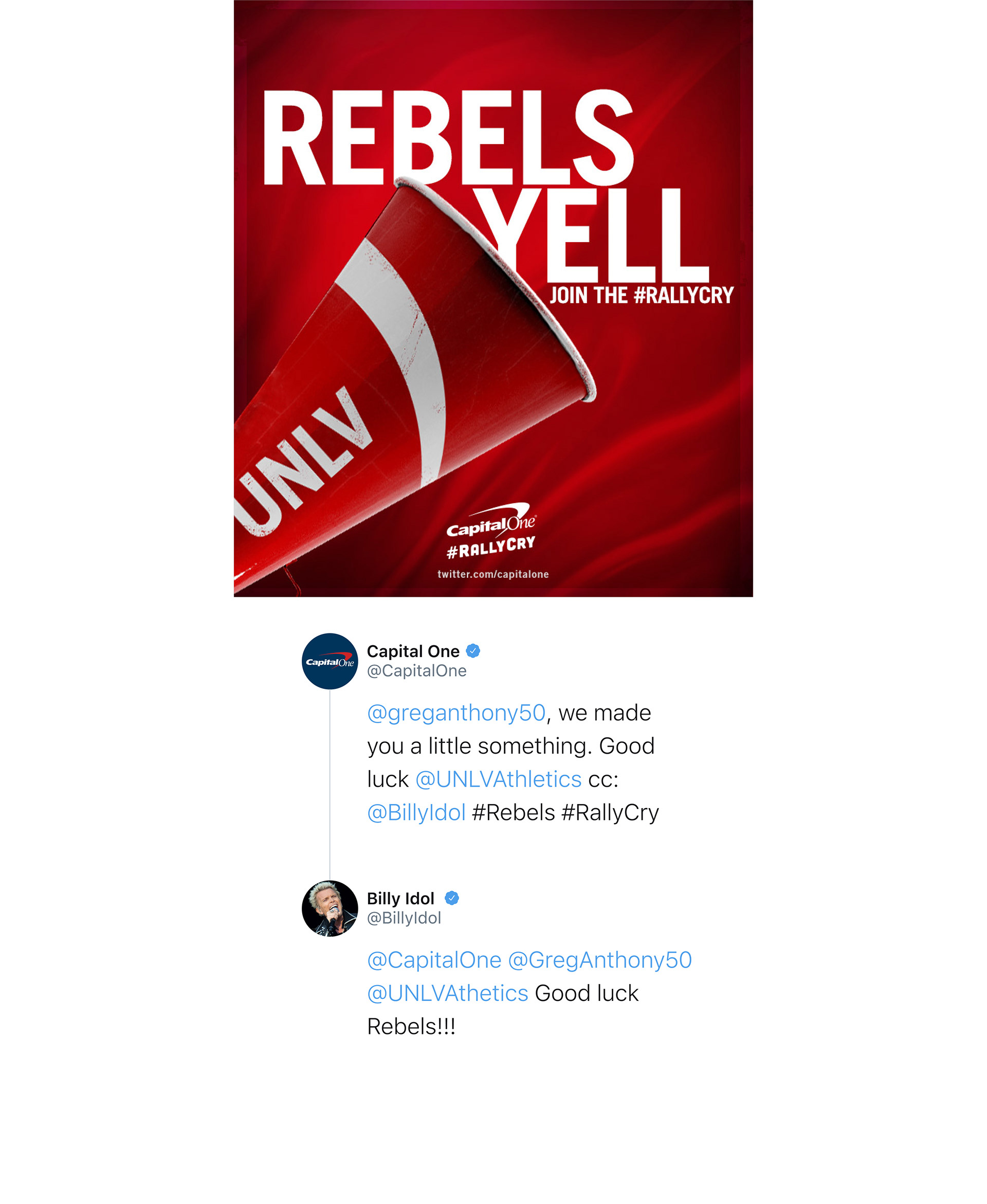Click the JOIN THE #RALLYCRY poster text
The image size is (987, 1204).
pyautogui.click(x=642, y=296)
